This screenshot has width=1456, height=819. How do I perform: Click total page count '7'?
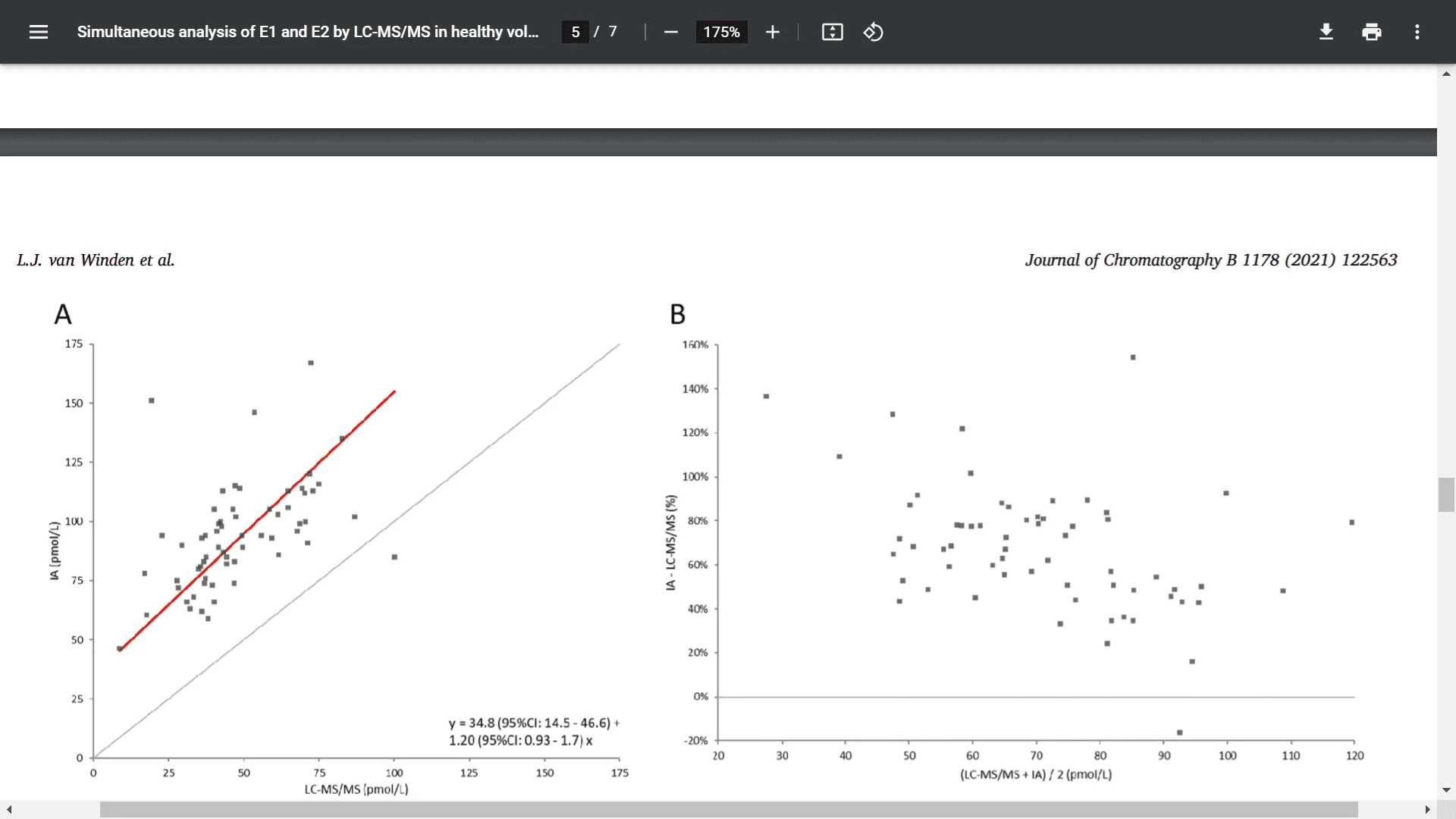click(x=613, y=32)
